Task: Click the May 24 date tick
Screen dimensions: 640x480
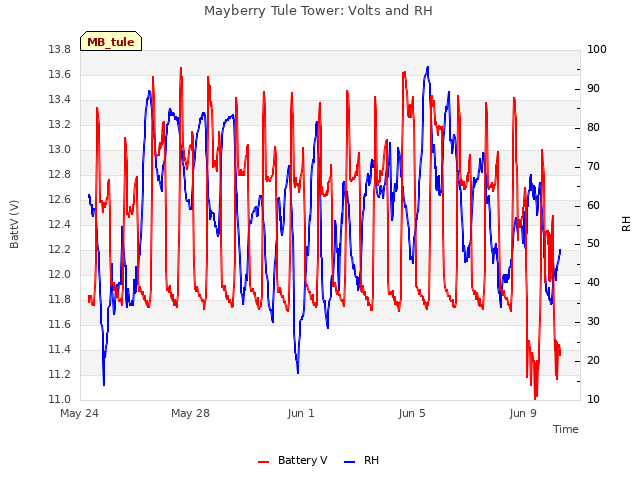Action: coord(79,413)
